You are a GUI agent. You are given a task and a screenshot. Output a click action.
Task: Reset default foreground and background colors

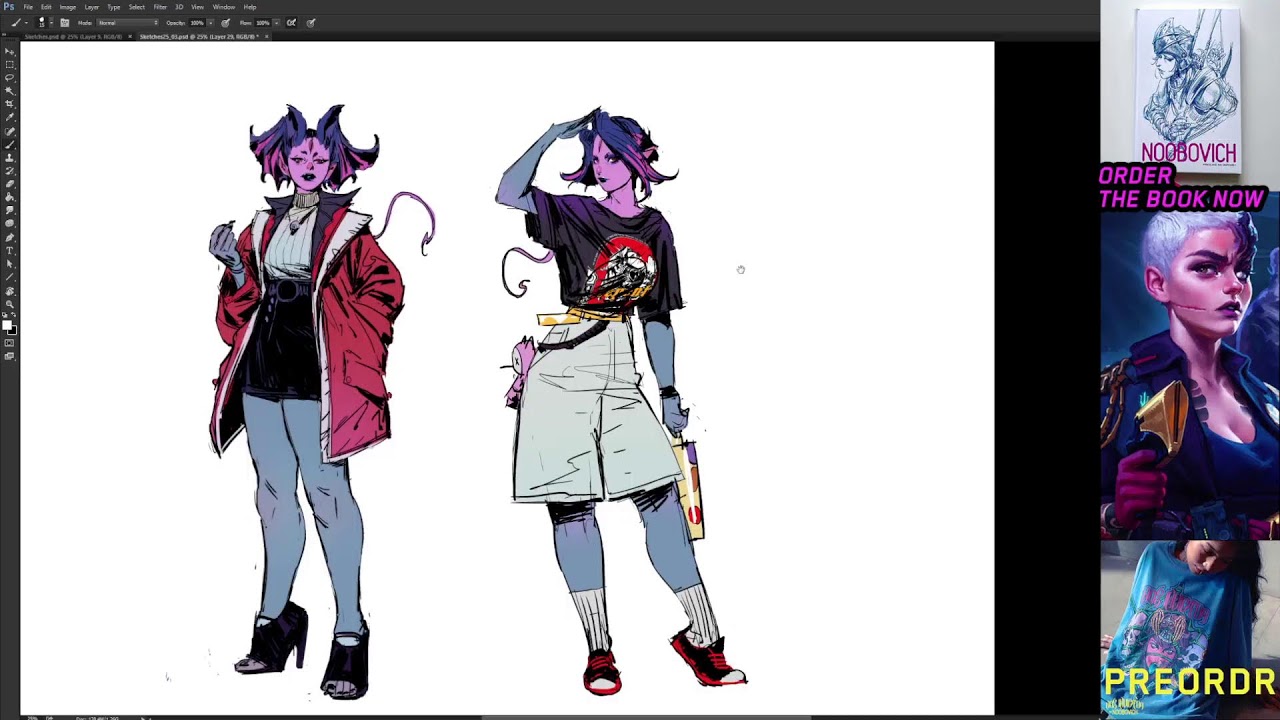point(4,314)
